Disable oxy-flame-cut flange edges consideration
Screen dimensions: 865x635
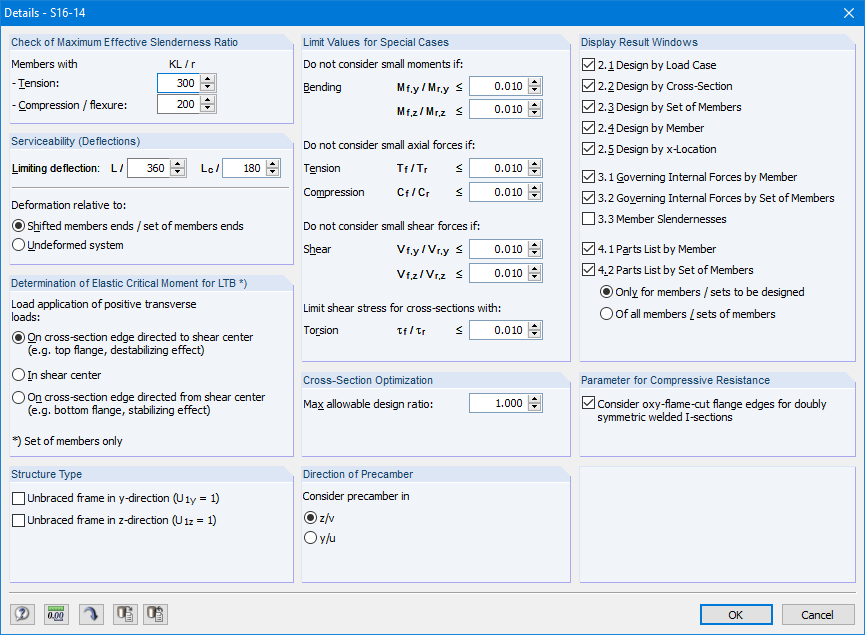coord(586,404)
